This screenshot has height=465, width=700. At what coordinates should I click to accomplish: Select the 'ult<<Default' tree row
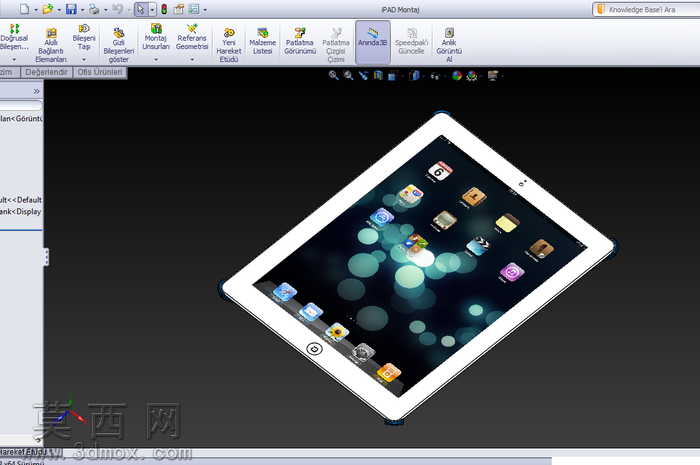[21, 200]
